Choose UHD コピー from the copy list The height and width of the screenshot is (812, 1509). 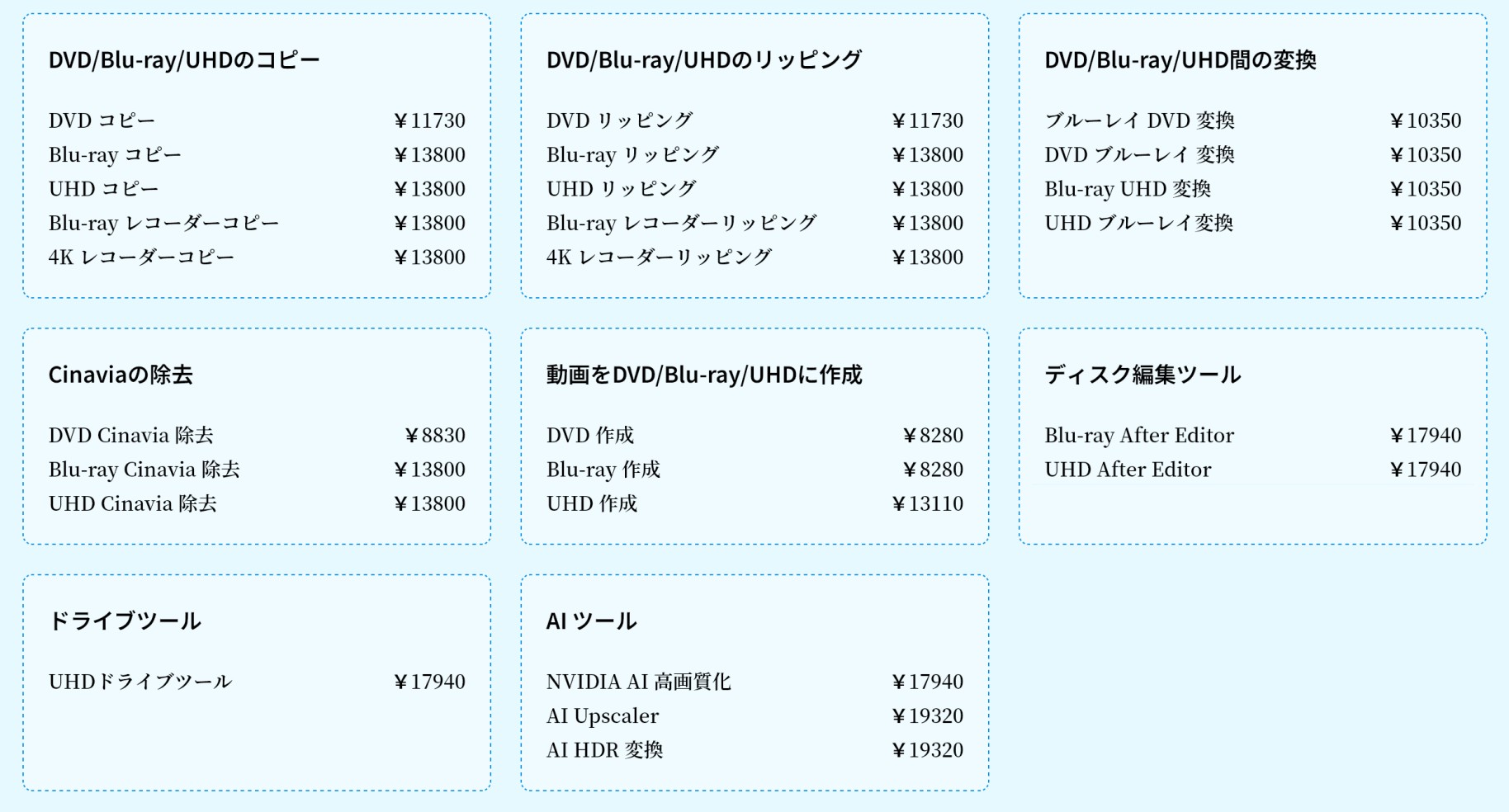(257, 189)
